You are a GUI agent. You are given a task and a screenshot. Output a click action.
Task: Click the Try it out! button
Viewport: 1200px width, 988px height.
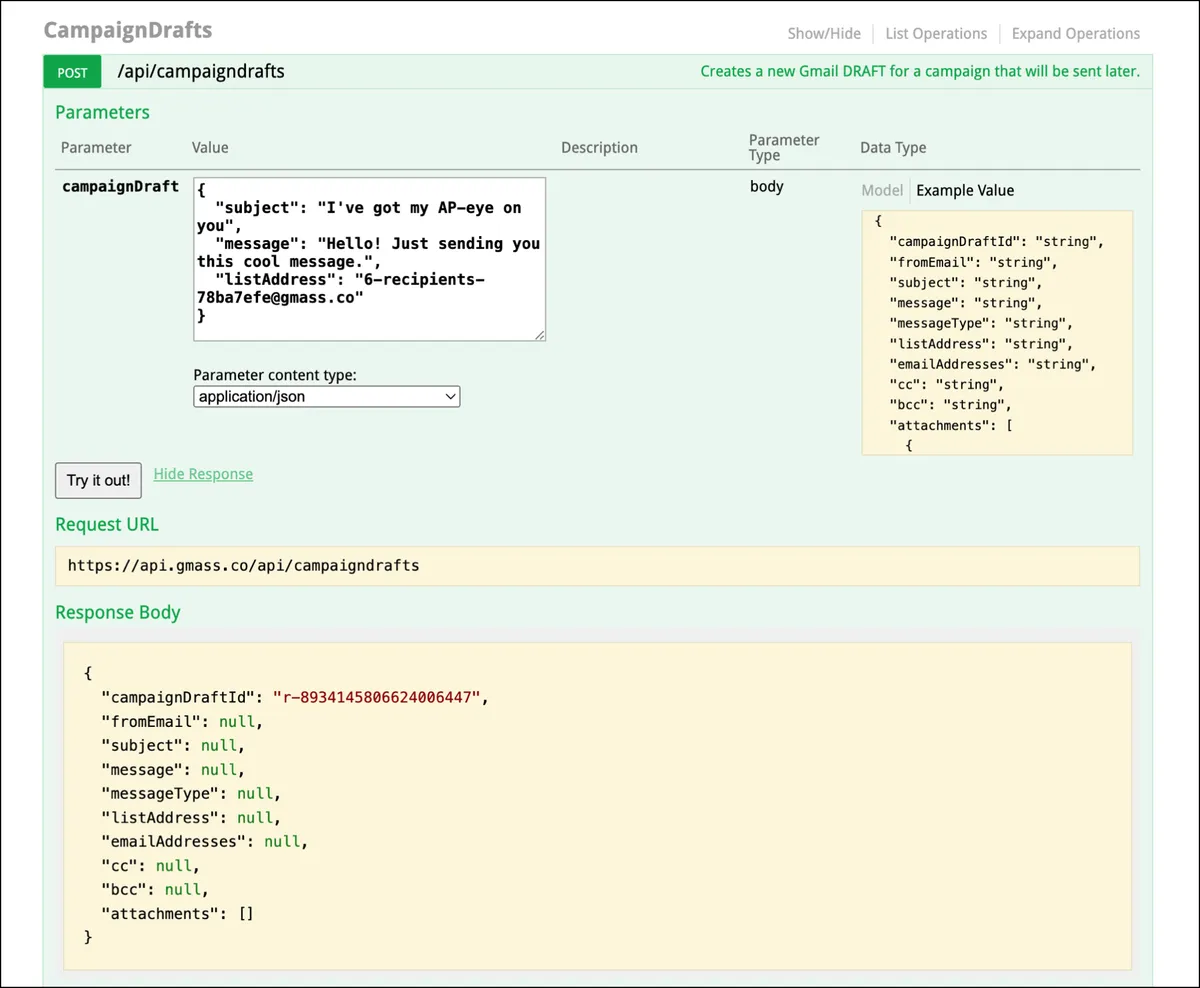(x=98, y=480)
